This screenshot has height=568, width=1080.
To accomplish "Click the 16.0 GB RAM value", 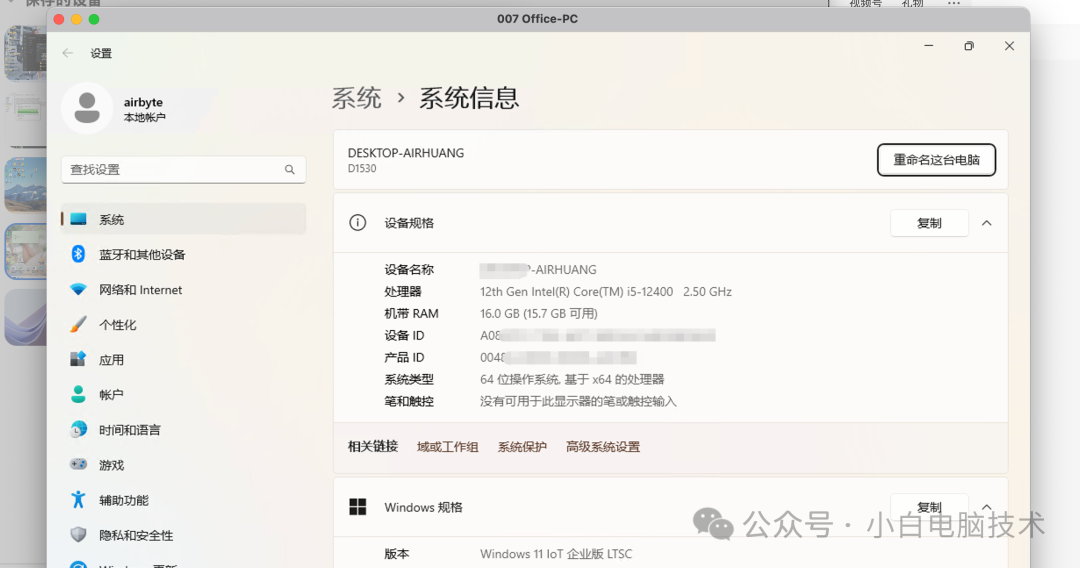I will point(539,313).
